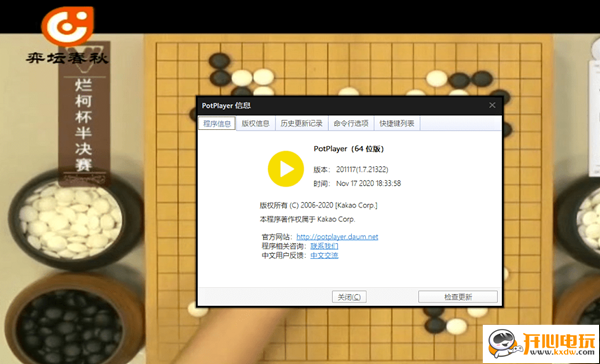The image size is (600, 364).
Task: Click the PotPlayer (64 位版) heading
Action: 349,149
